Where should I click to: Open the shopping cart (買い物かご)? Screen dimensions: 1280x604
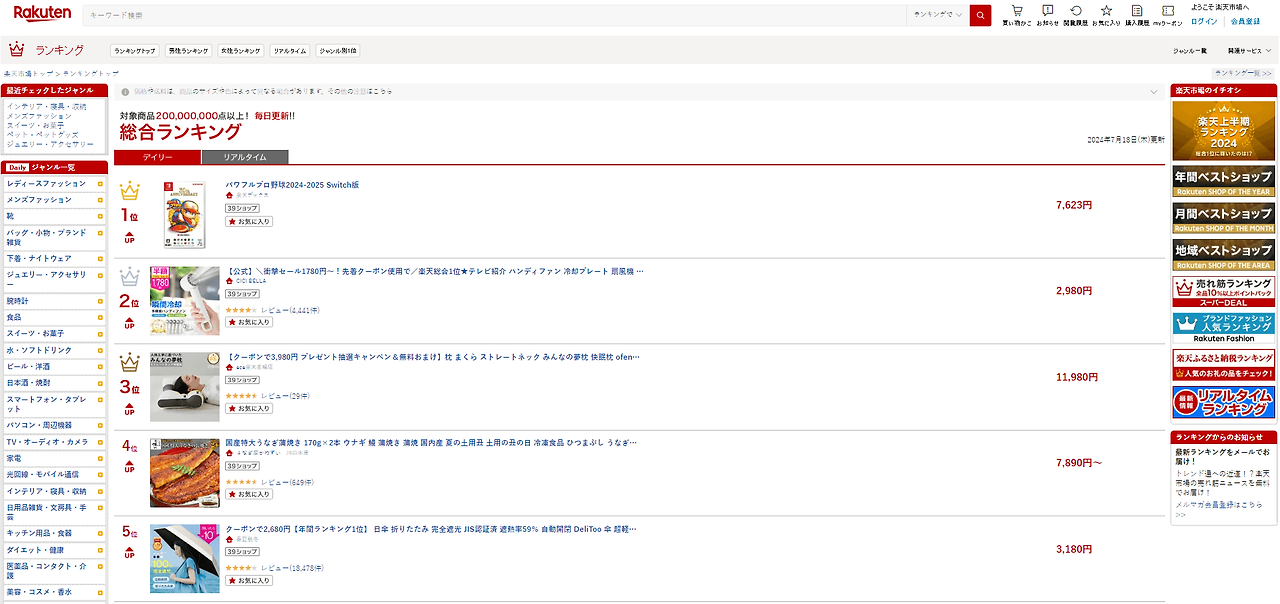pyautogui.click(x=1017, y=15)
